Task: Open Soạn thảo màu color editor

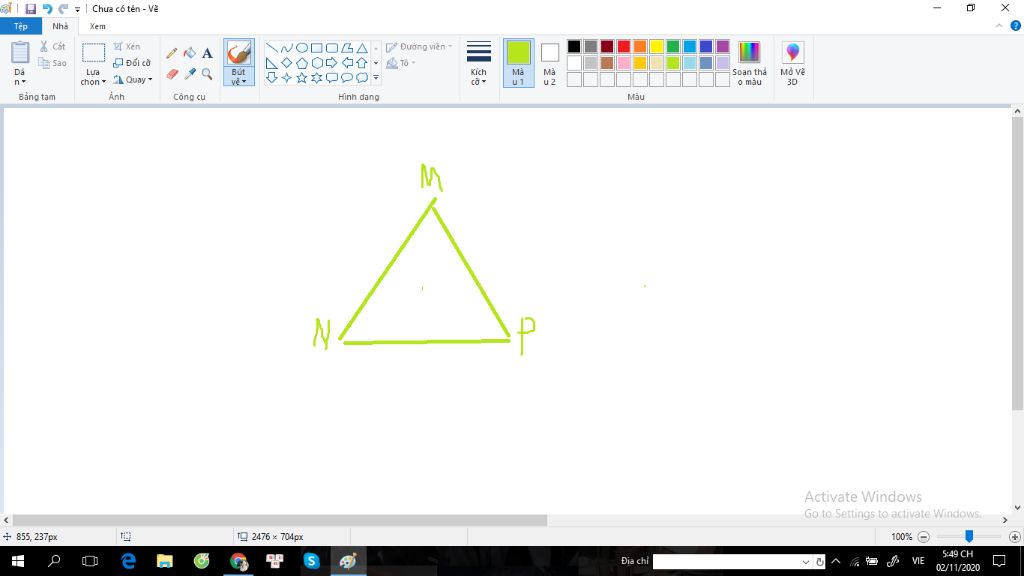Action: 749,63
